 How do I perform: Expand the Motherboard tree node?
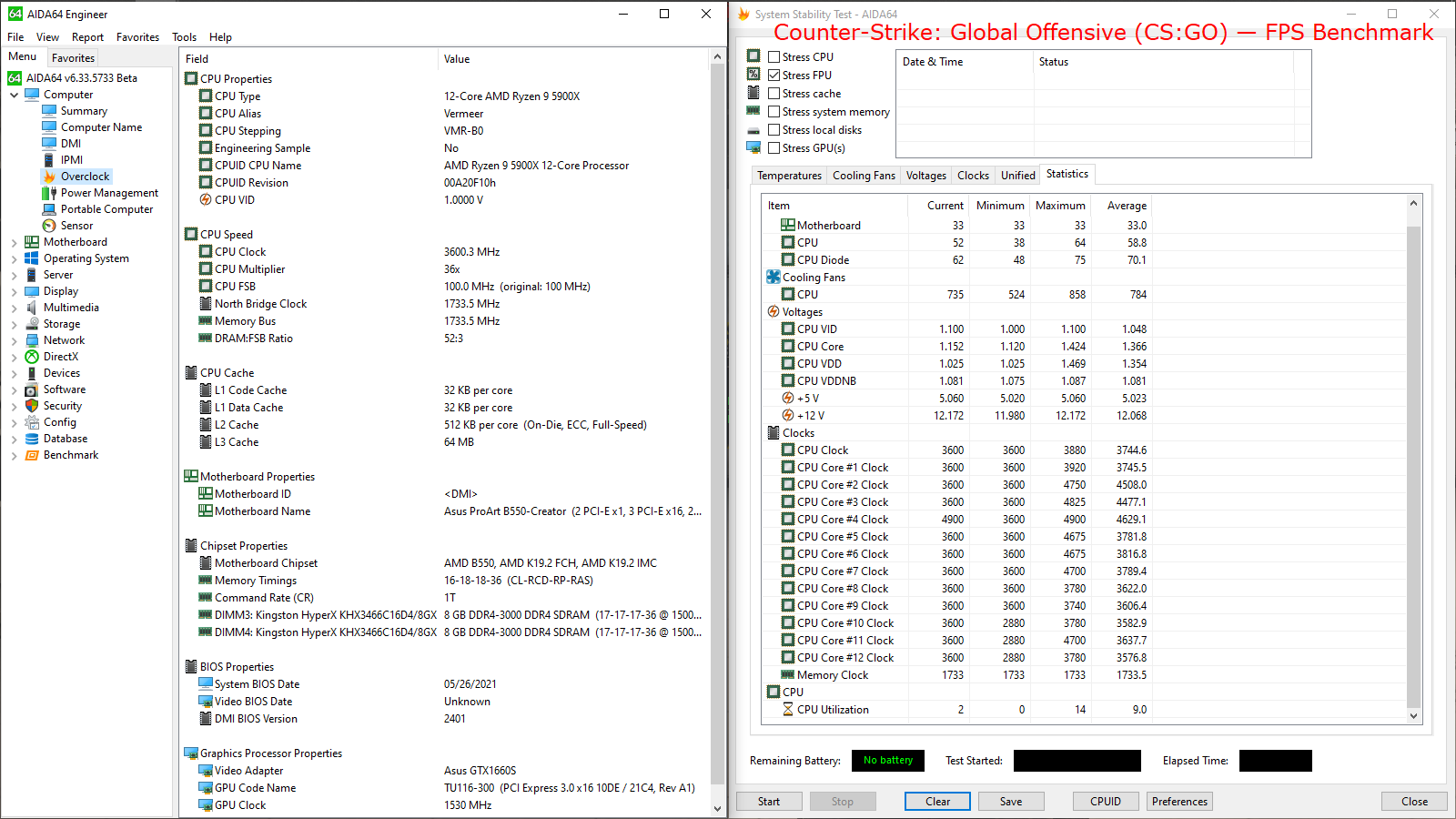15,243
